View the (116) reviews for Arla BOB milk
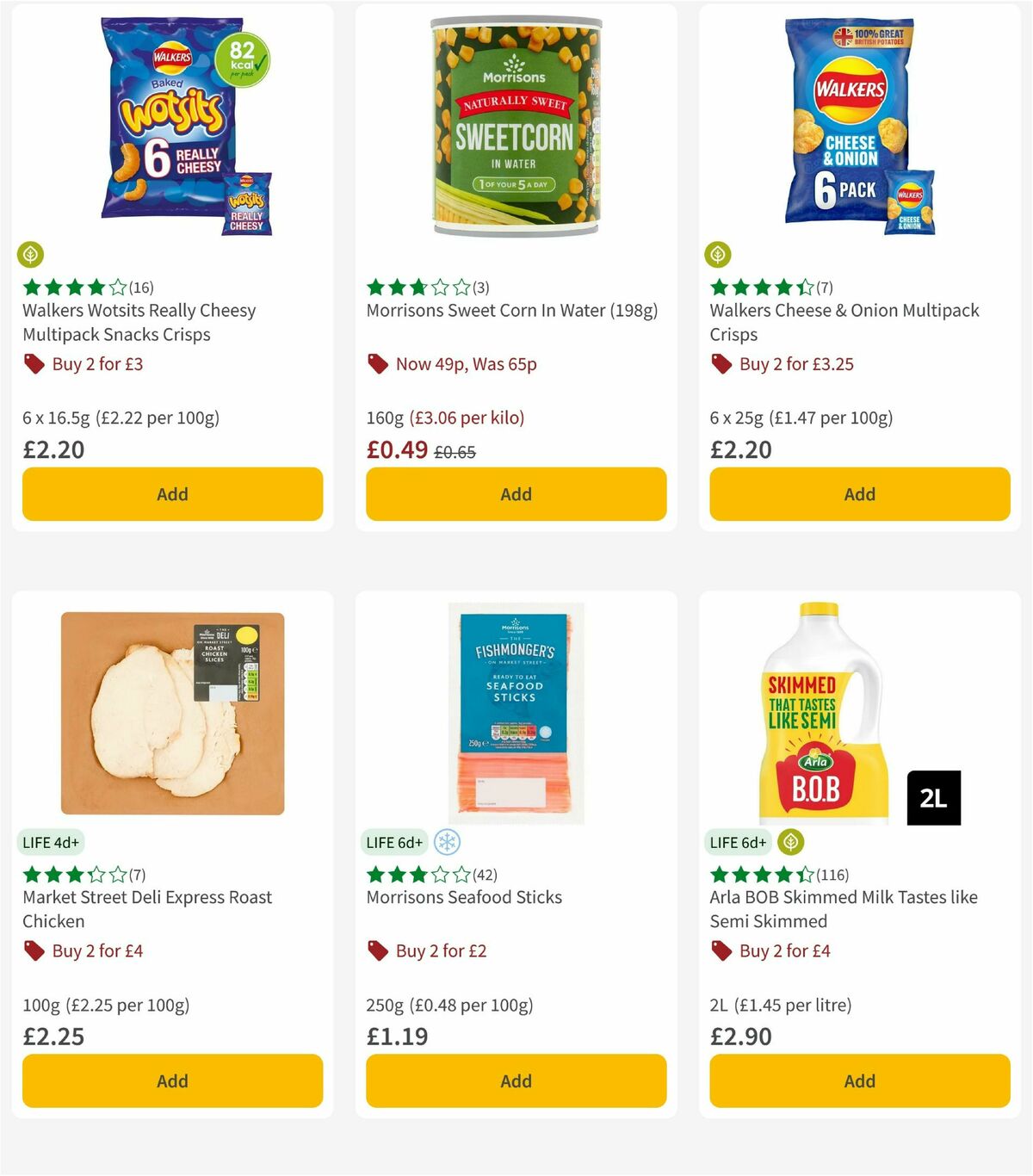The height and width of the screenshot is (1176, 1033). point(833,874)
